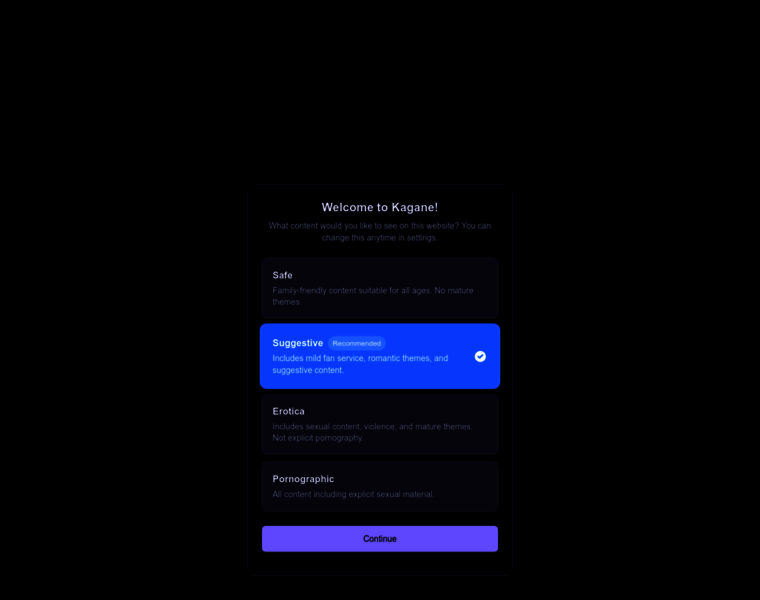
Task: Select the Safe content option
Action: [380, 288]
